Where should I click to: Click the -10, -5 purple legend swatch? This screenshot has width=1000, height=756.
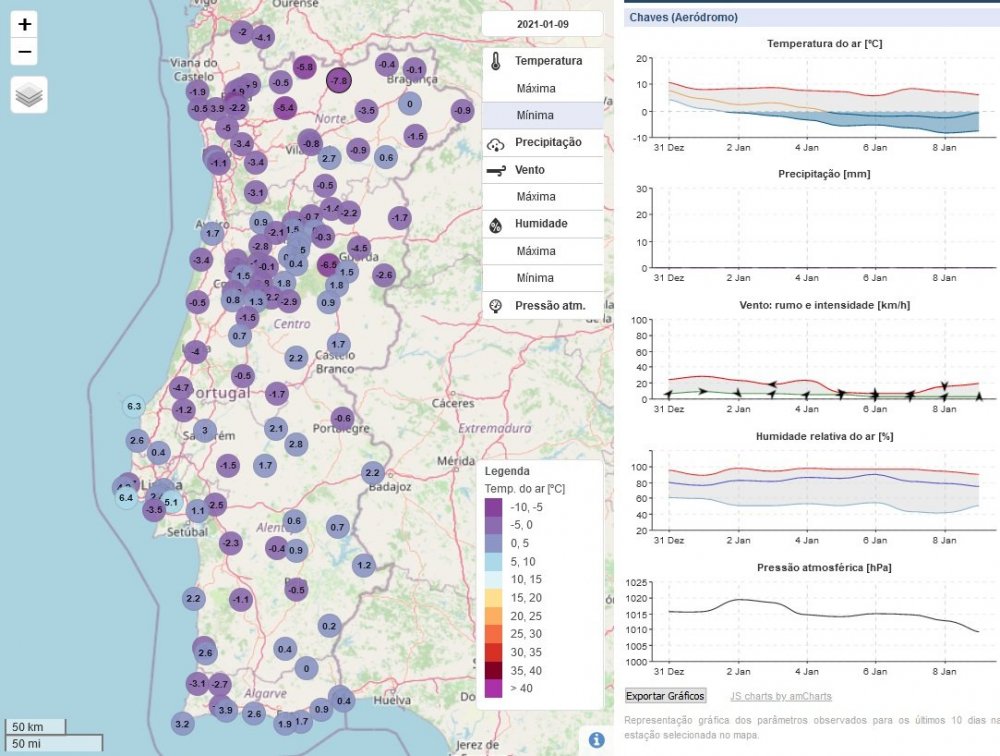coord(492,507)
